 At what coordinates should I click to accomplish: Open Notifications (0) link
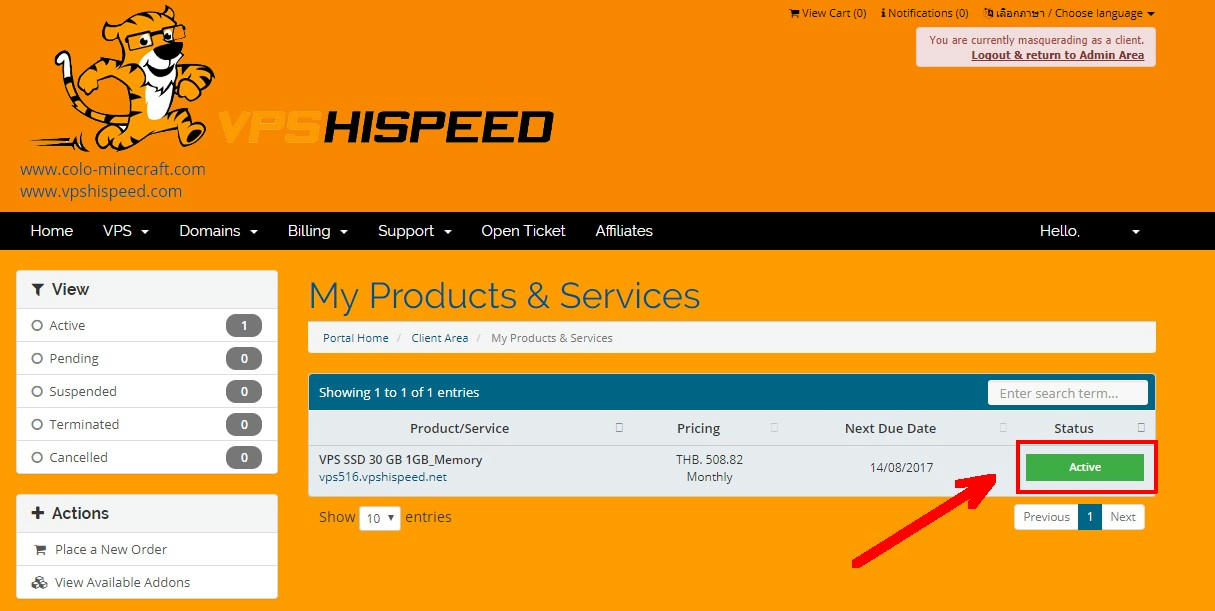pyautogui.click(x=924, y=13)
